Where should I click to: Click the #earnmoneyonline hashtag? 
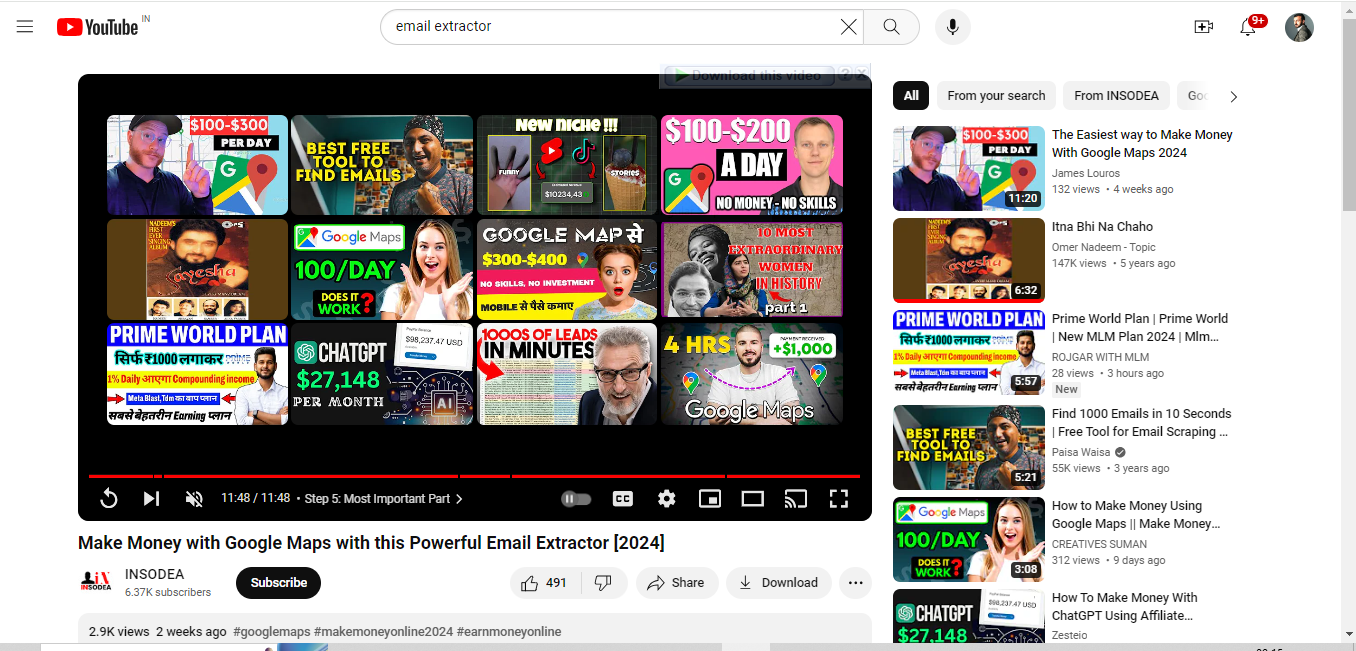509,632
